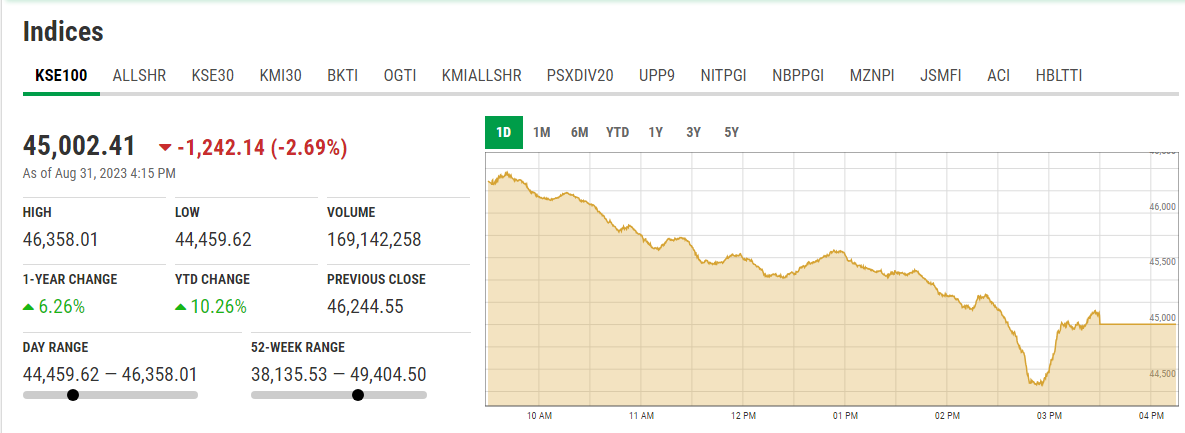Switch chart to 5Y range
This screenshot has height=433, width=1185.
click(731, 132)
